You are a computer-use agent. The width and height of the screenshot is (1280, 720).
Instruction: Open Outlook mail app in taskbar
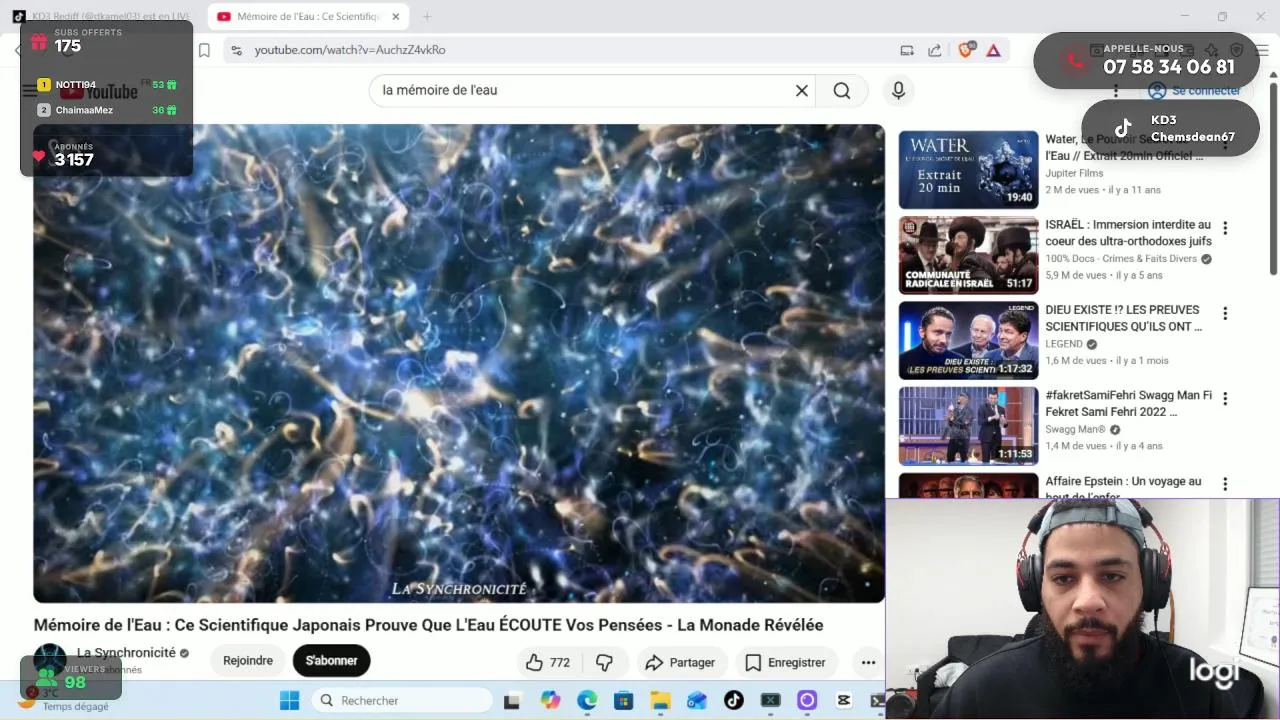coord(697,701)
